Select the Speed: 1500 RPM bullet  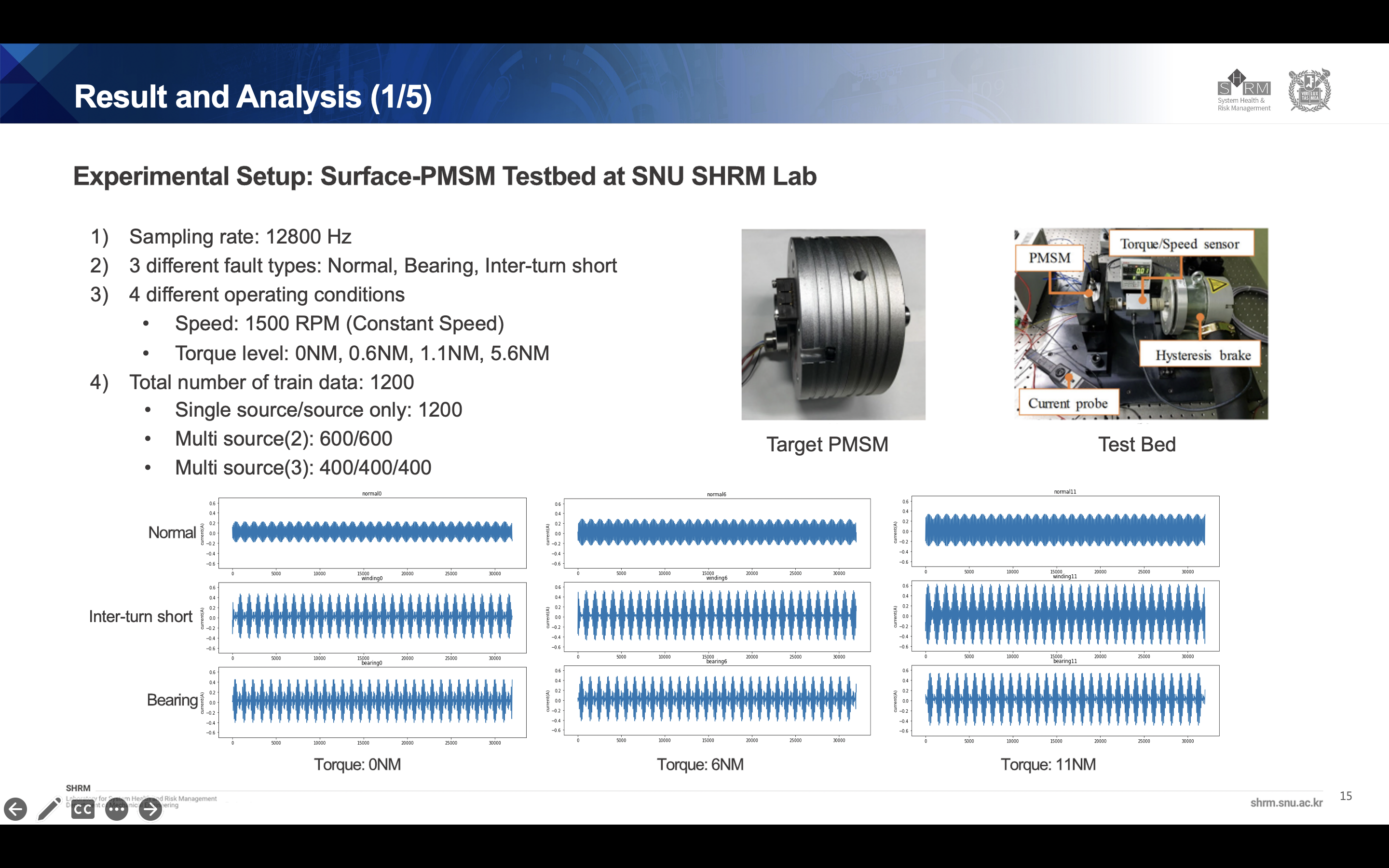tap(339, 324)
